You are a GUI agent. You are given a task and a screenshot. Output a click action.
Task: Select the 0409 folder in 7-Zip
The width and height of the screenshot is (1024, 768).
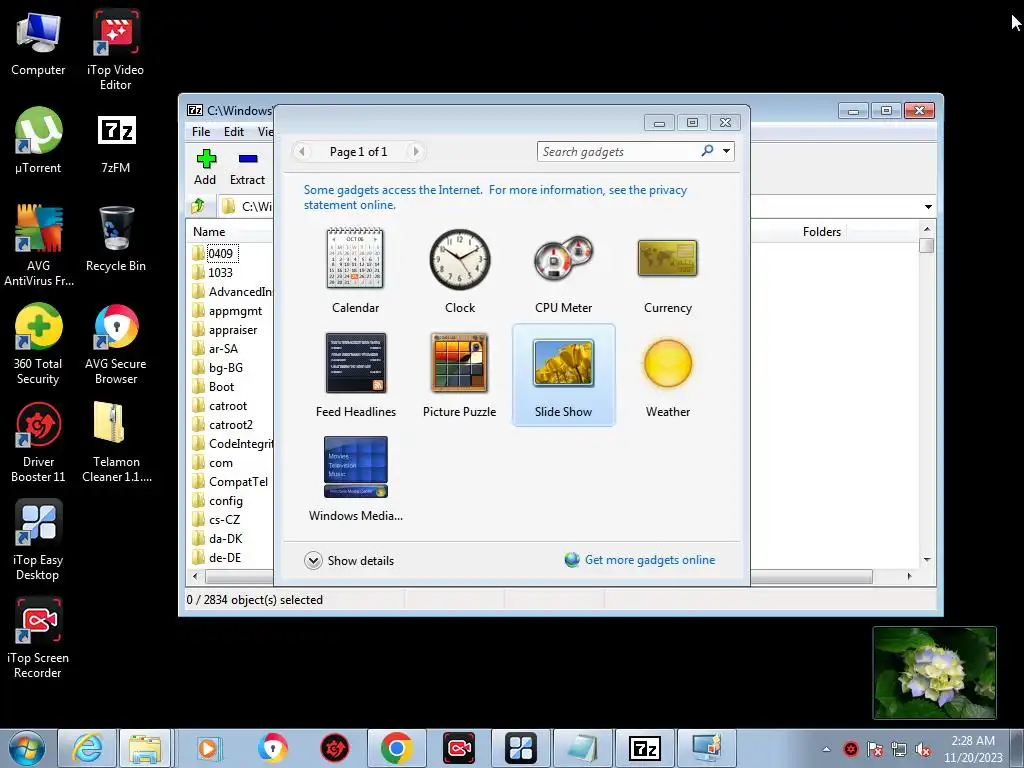click(221, 253)
